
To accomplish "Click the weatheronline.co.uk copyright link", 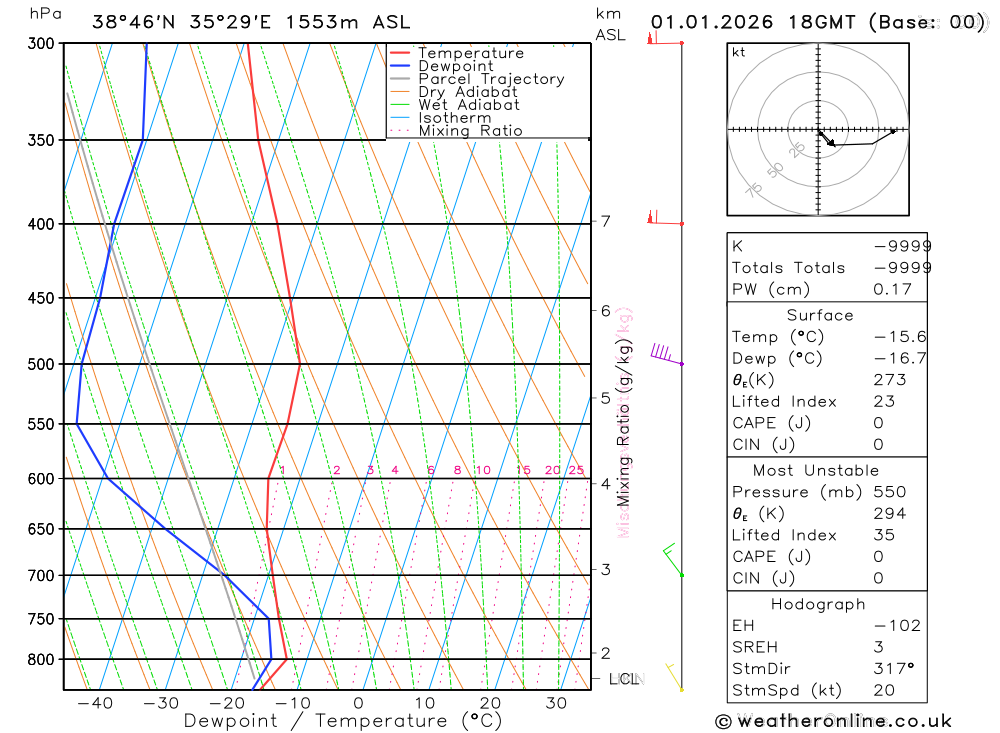I will point(834,722).
